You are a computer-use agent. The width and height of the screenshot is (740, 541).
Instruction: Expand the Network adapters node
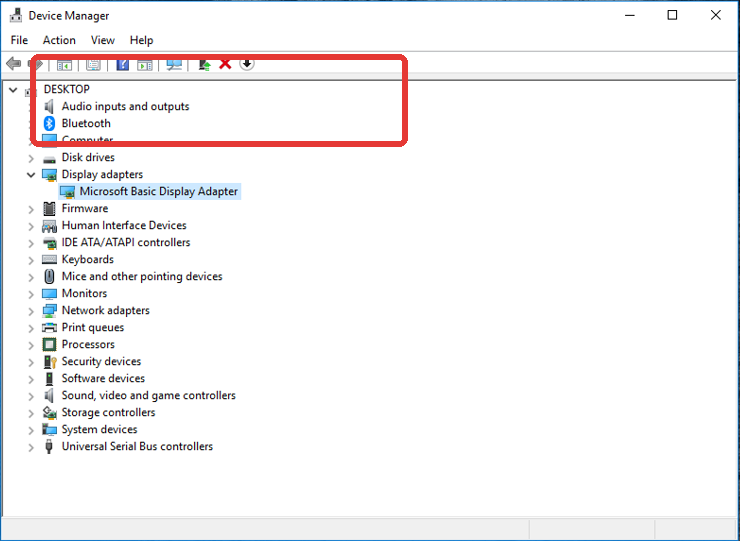click(x=31, y=311)
